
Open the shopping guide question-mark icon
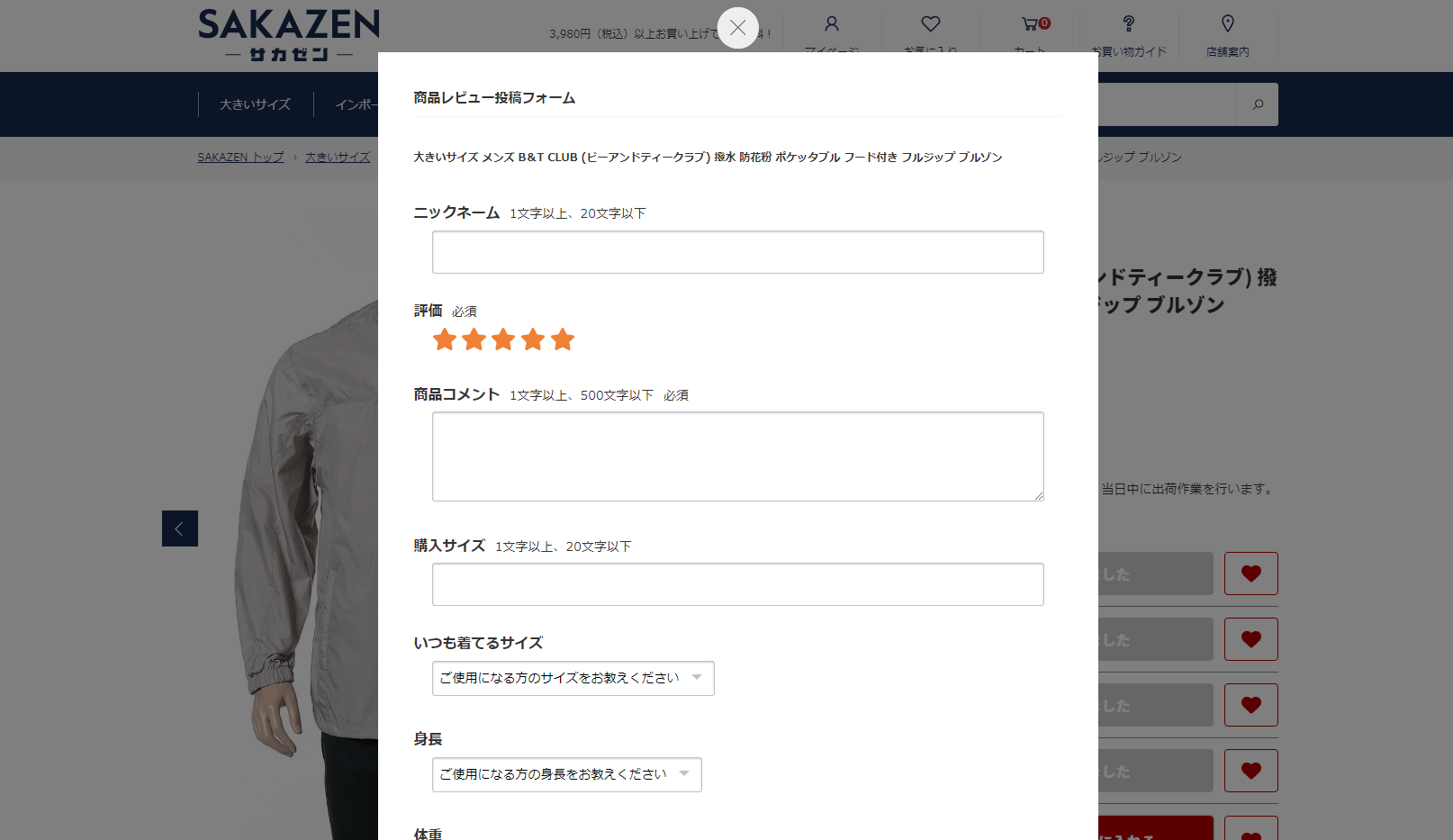coord(1129,24)
